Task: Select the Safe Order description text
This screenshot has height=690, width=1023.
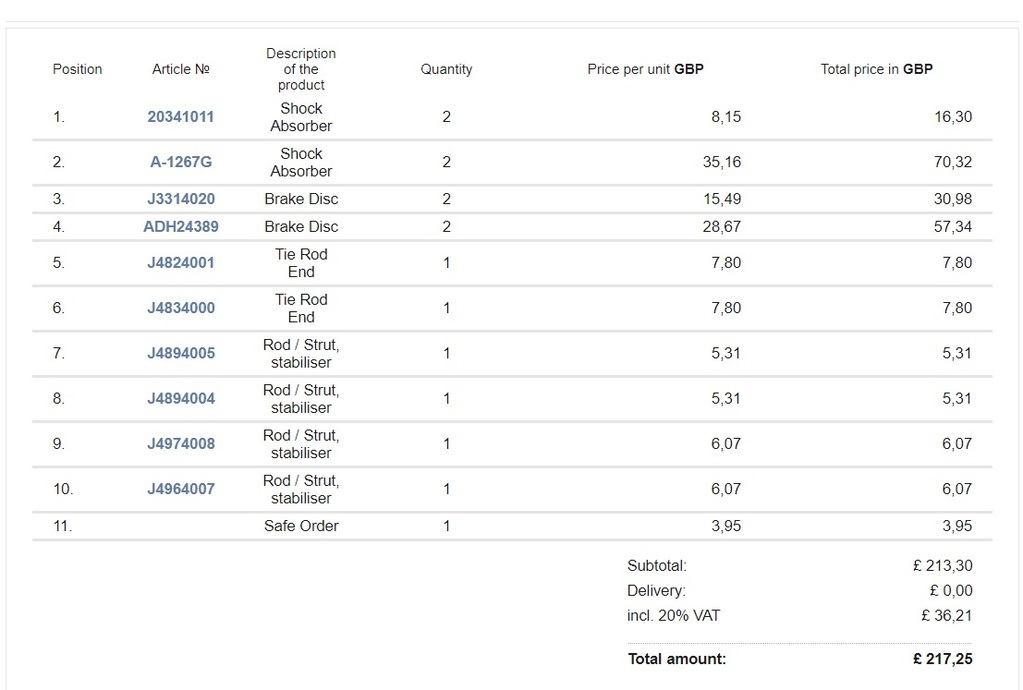Action: (301, 526)
